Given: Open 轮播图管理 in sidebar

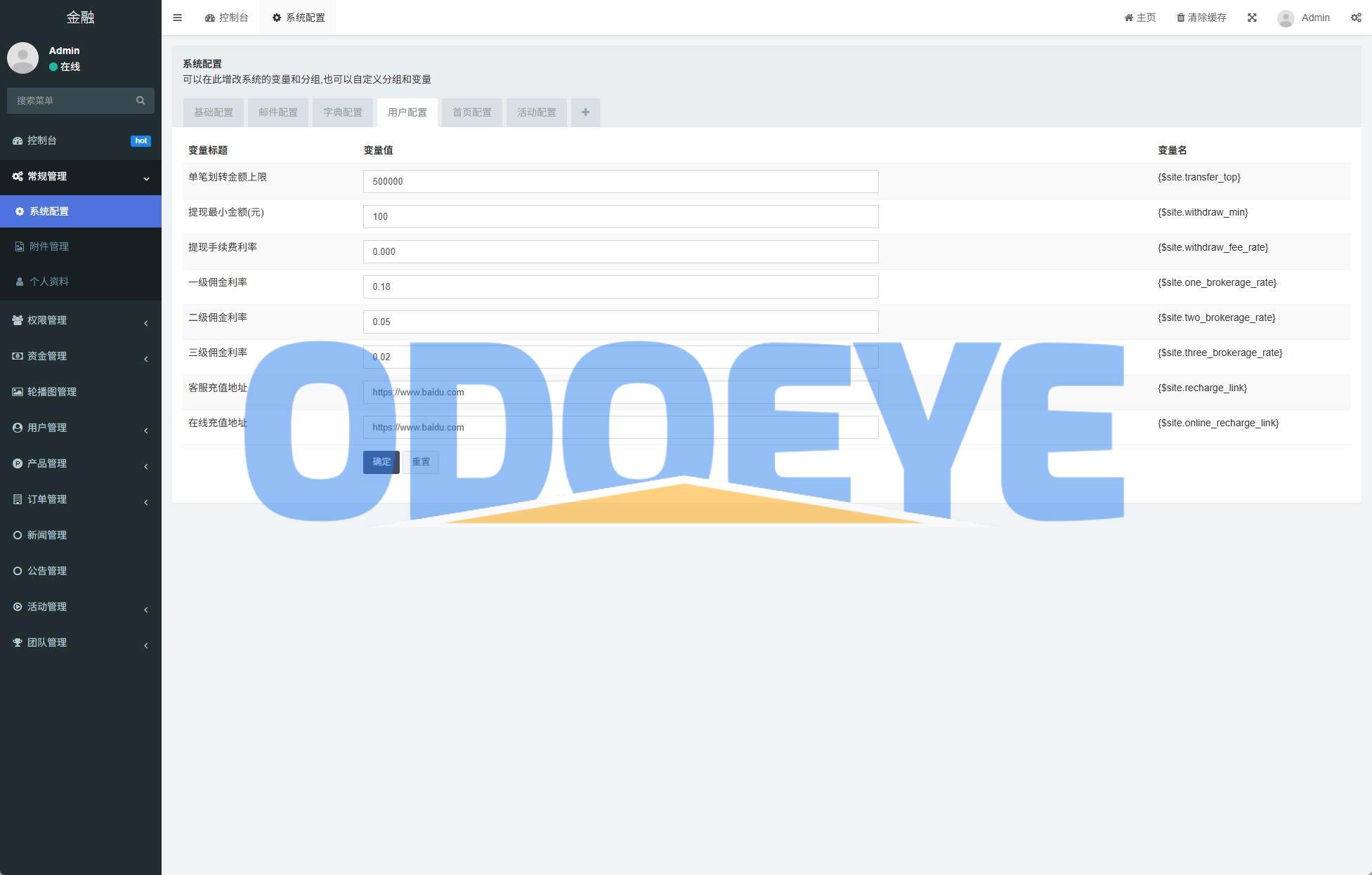Looking at the screenshot, I should pyautogui.click(x=52, y=392).
